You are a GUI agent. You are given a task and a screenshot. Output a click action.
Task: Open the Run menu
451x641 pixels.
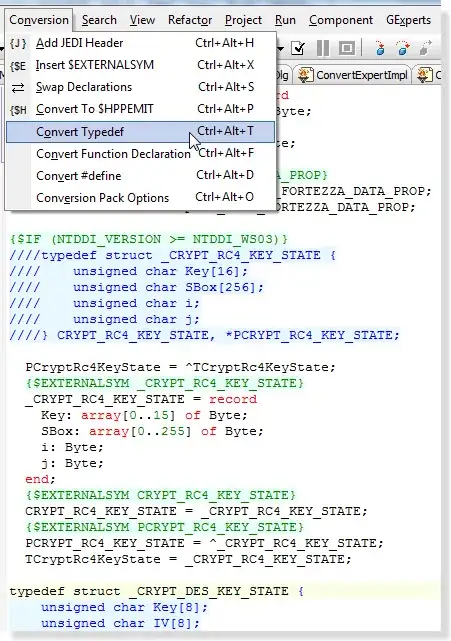pyautogui.click(x=285, y=20)
